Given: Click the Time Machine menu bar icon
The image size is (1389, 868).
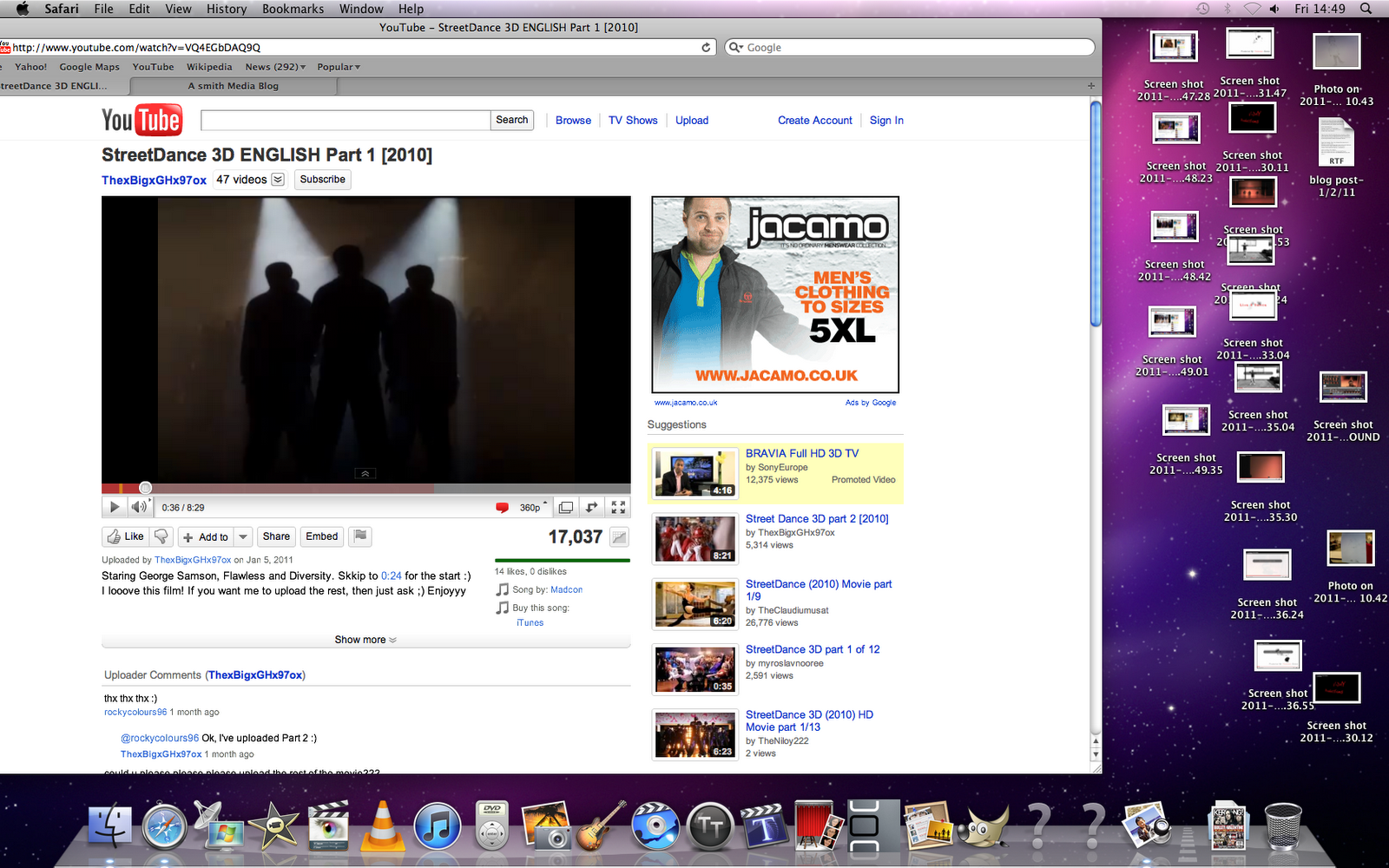Looking at the screenshot, I should coord(1202,9).
